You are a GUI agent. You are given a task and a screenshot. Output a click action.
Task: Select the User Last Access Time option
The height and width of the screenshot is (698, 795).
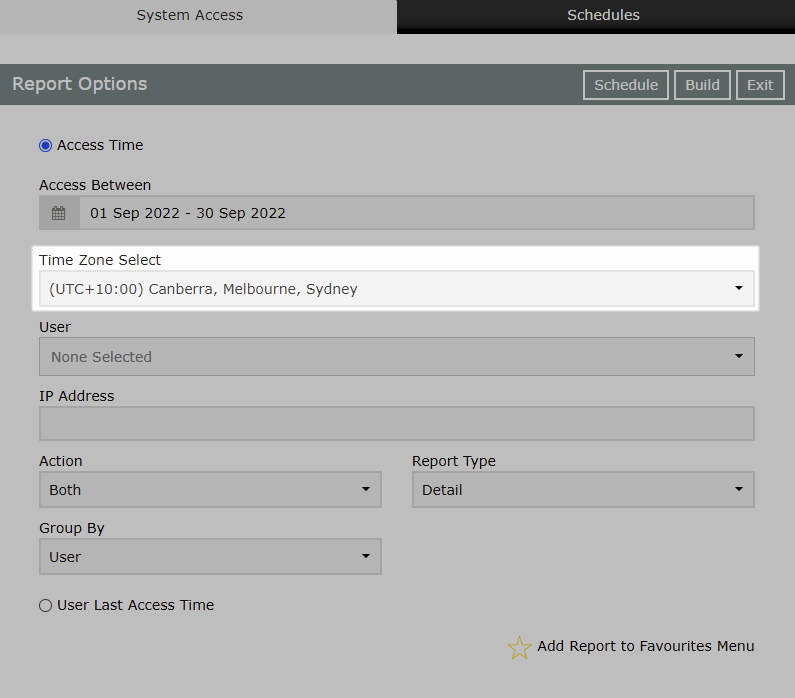click(x=46, y=605)
